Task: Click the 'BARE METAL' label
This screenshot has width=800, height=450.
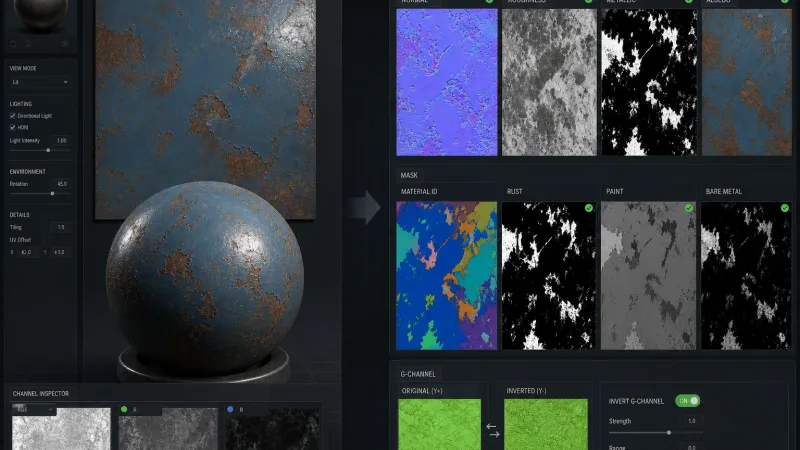Action: [x=723, y=191]
